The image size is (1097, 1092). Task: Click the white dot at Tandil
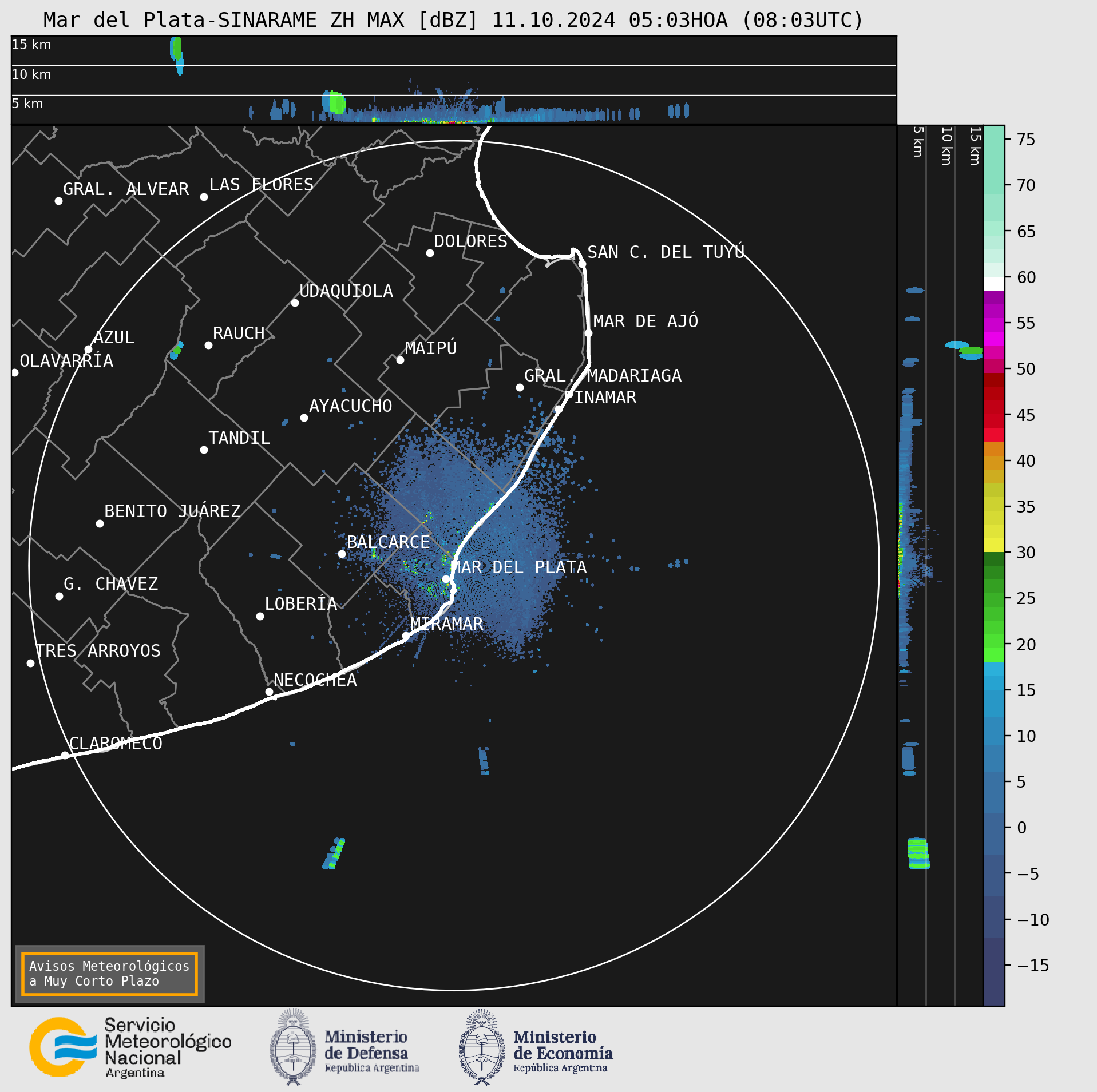pos(204,450)
